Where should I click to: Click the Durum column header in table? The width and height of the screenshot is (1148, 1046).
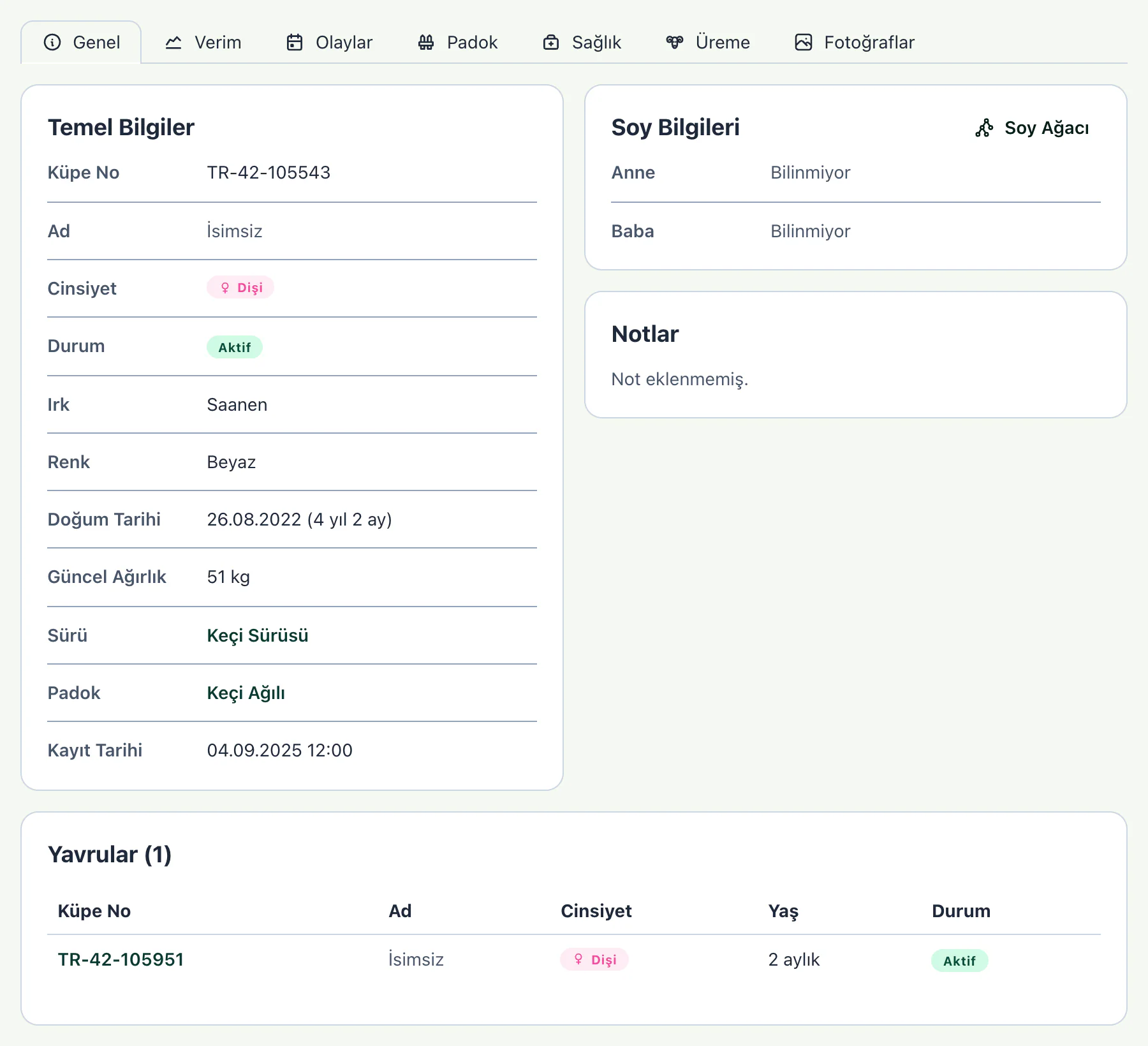[x=961, y=911]
